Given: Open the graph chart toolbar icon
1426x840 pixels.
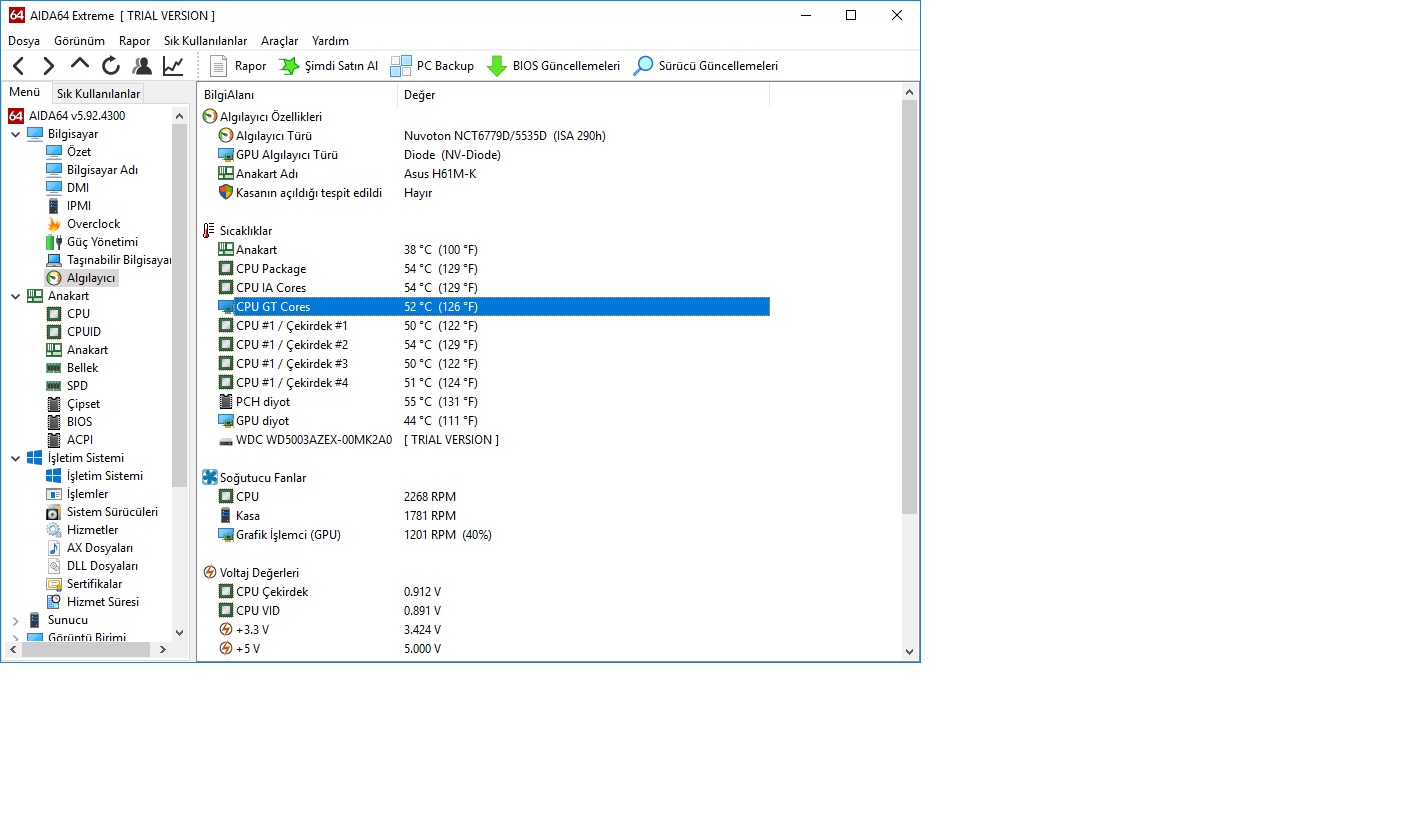Looking at the screenshot, I should coord(173,66).
